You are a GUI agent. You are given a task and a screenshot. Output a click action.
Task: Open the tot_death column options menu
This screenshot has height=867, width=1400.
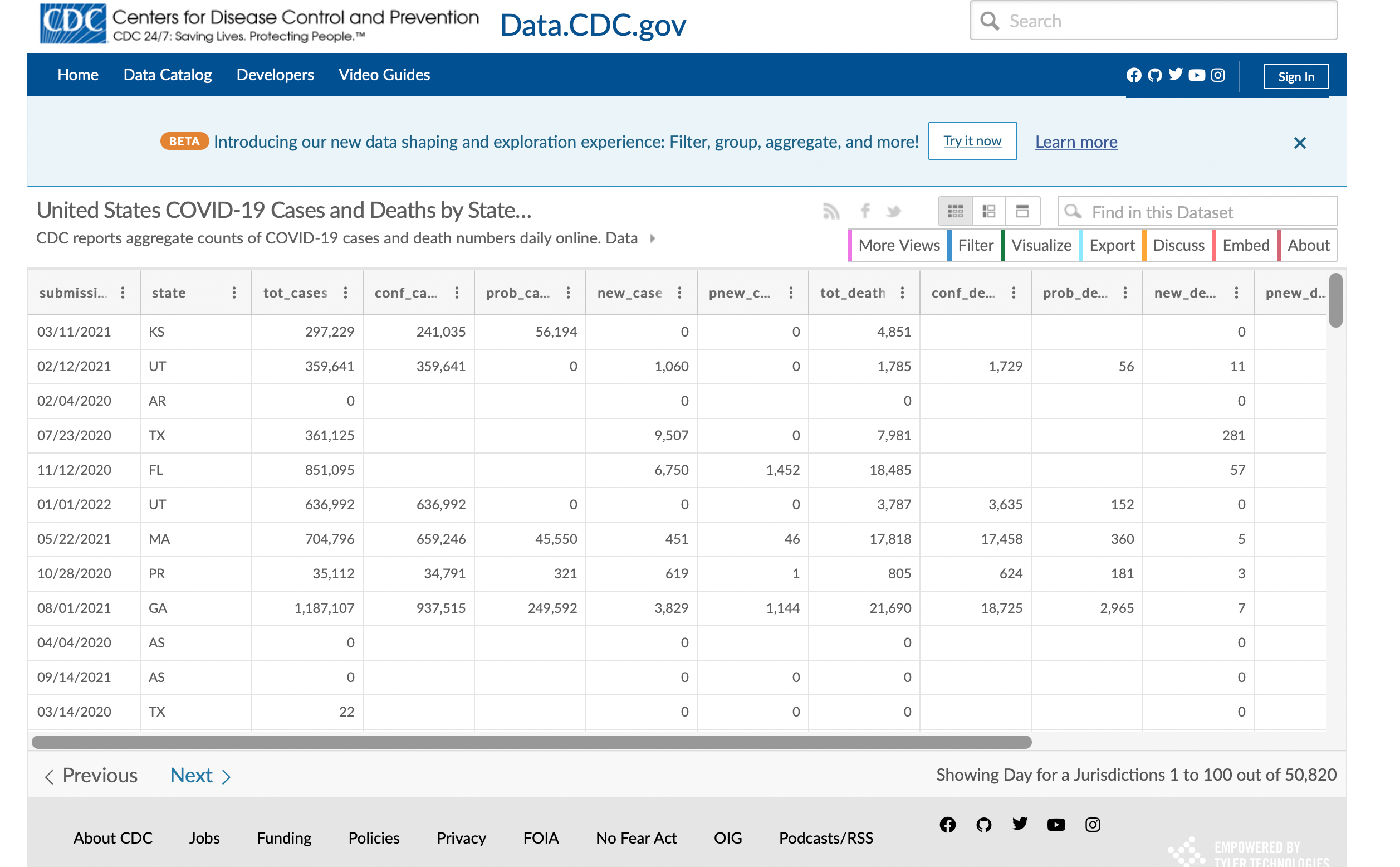(902, 293)
